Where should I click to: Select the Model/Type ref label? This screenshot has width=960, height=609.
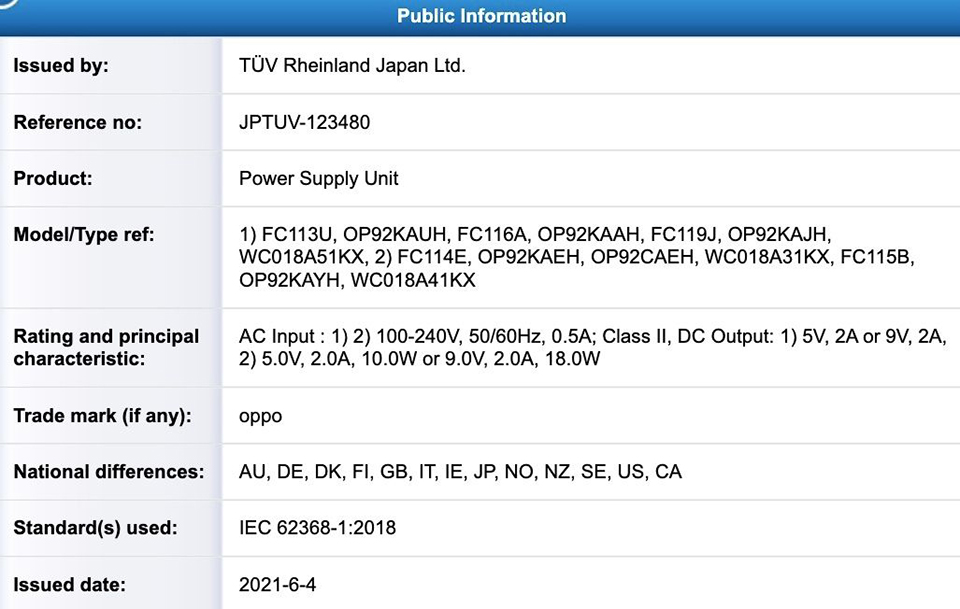84,234
